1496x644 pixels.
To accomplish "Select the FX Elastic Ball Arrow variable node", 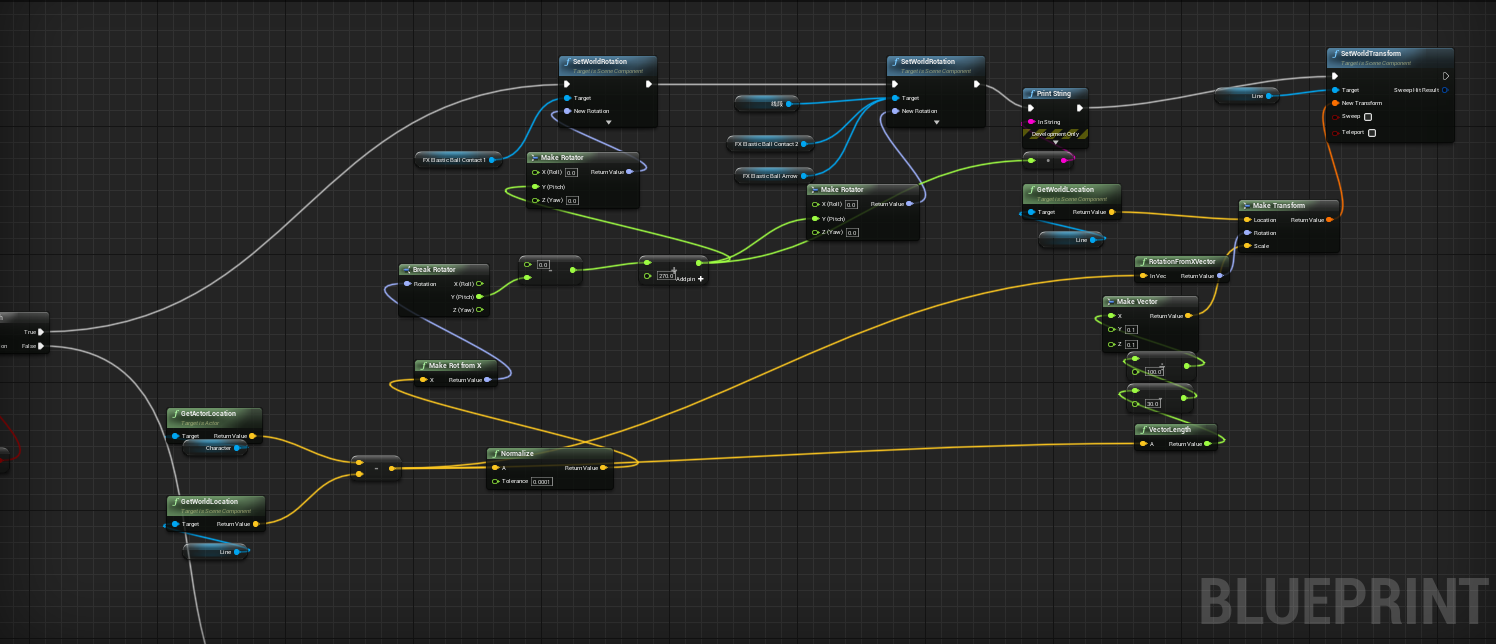I will point(773,176).
